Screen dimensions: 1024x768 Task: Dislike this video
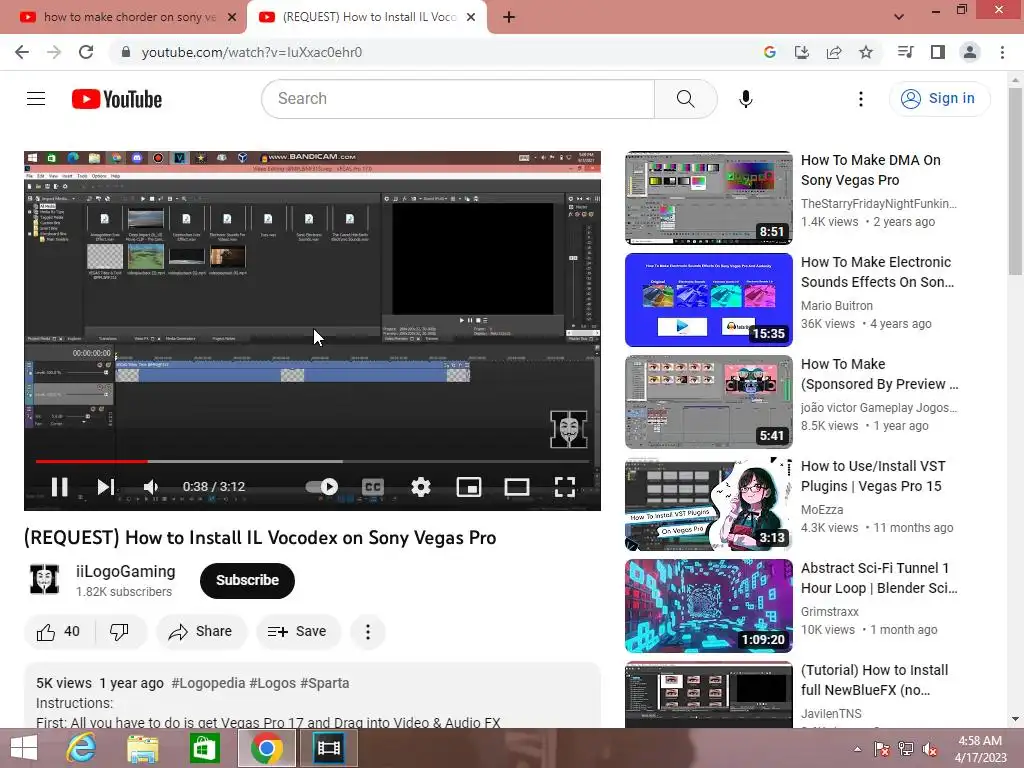120,632
